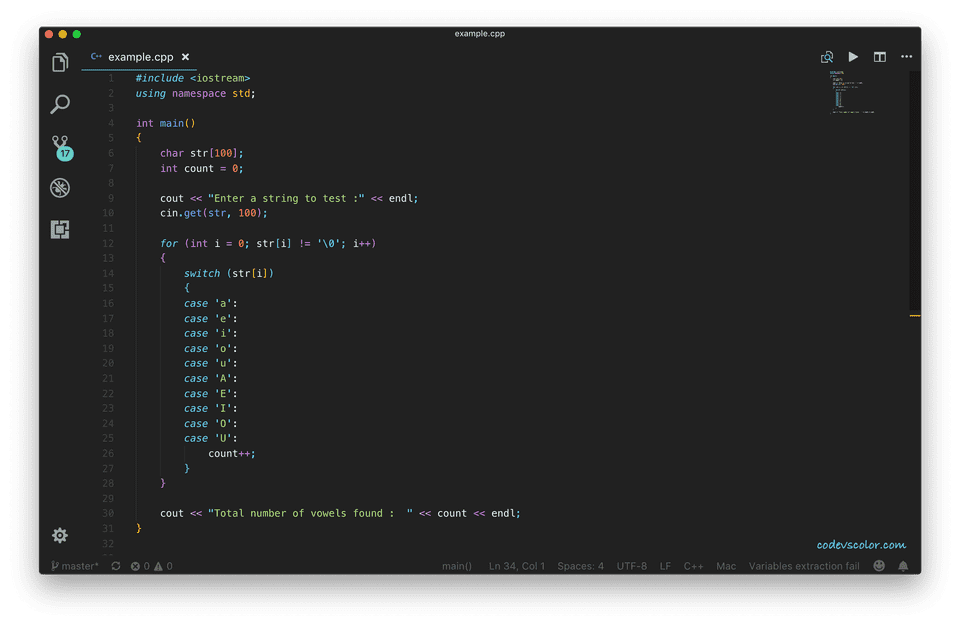Switch language mode from C++

click(693, 565)
